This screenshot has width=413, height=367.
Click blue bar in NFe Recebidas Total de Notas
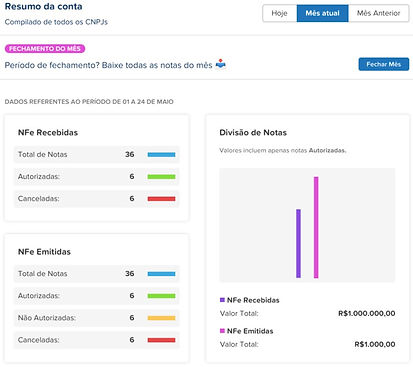click(x=161, y=155)
